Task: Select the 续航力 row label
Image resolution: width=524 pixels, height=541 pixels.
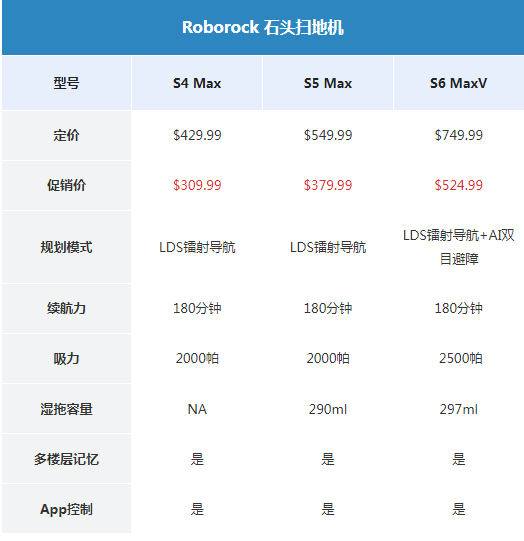Action: tap(66, 308)
